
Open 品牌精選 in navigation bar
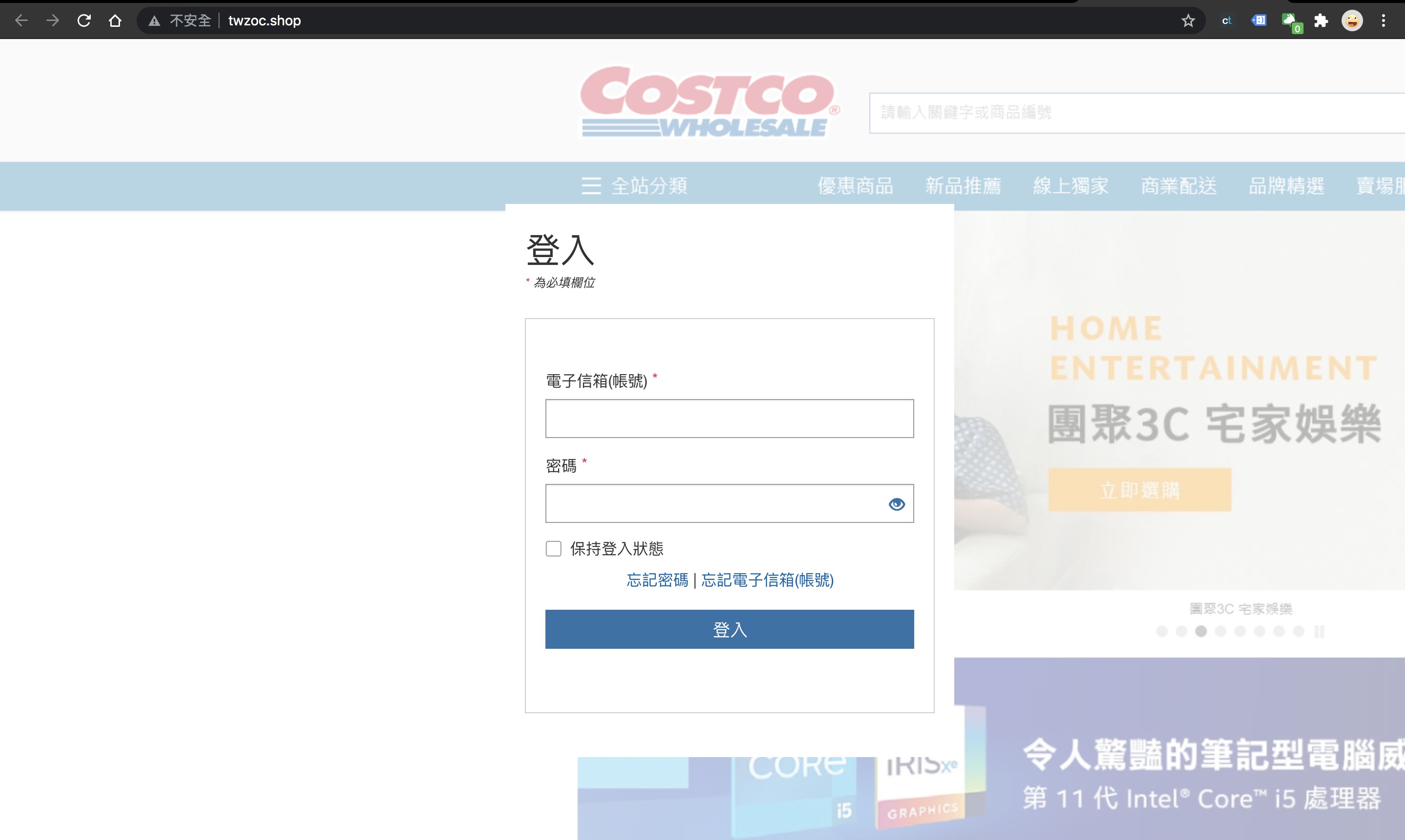click(x=1286, y=186)
